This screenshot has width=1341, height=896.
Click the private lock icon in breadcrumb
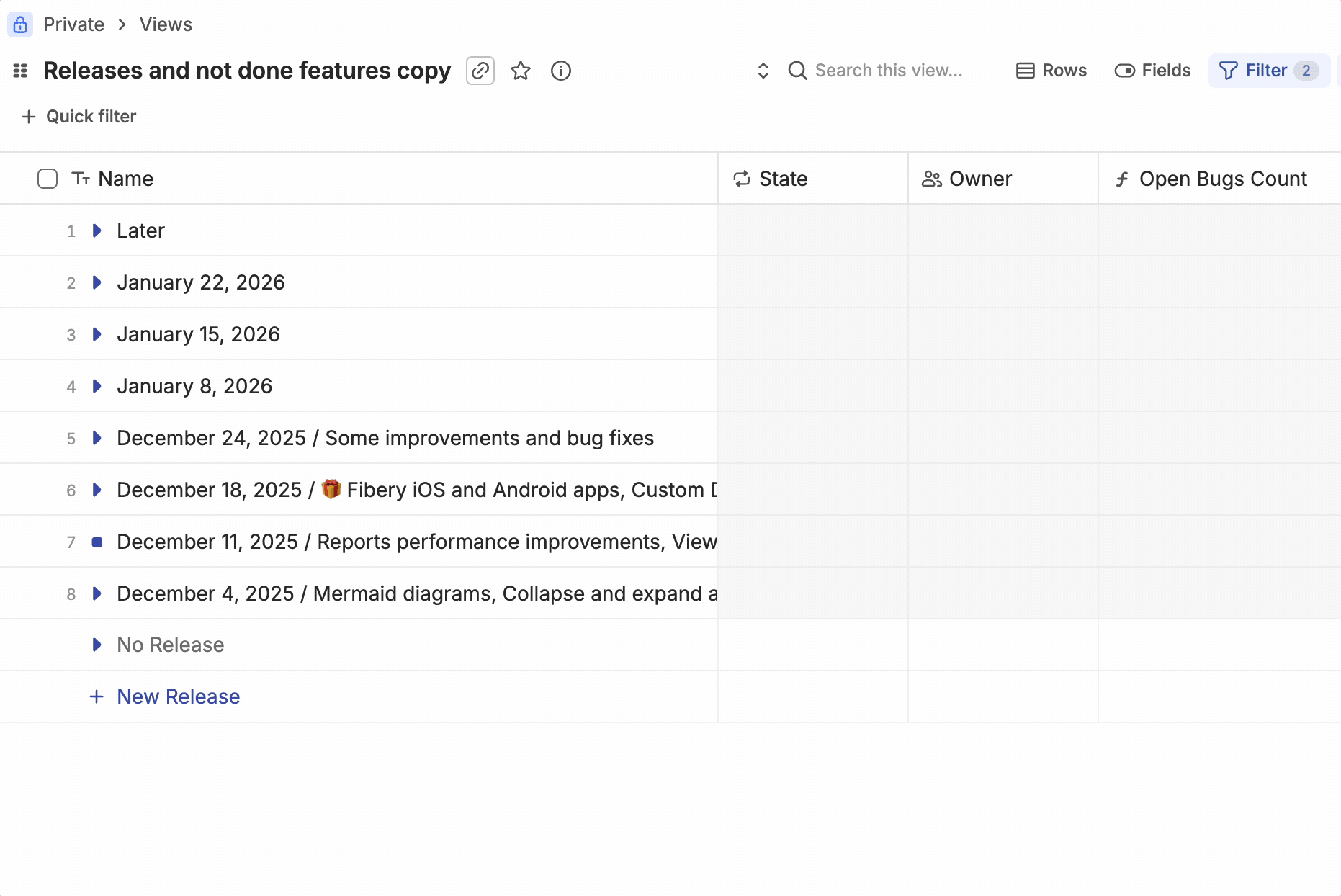(x=20, y=24)
